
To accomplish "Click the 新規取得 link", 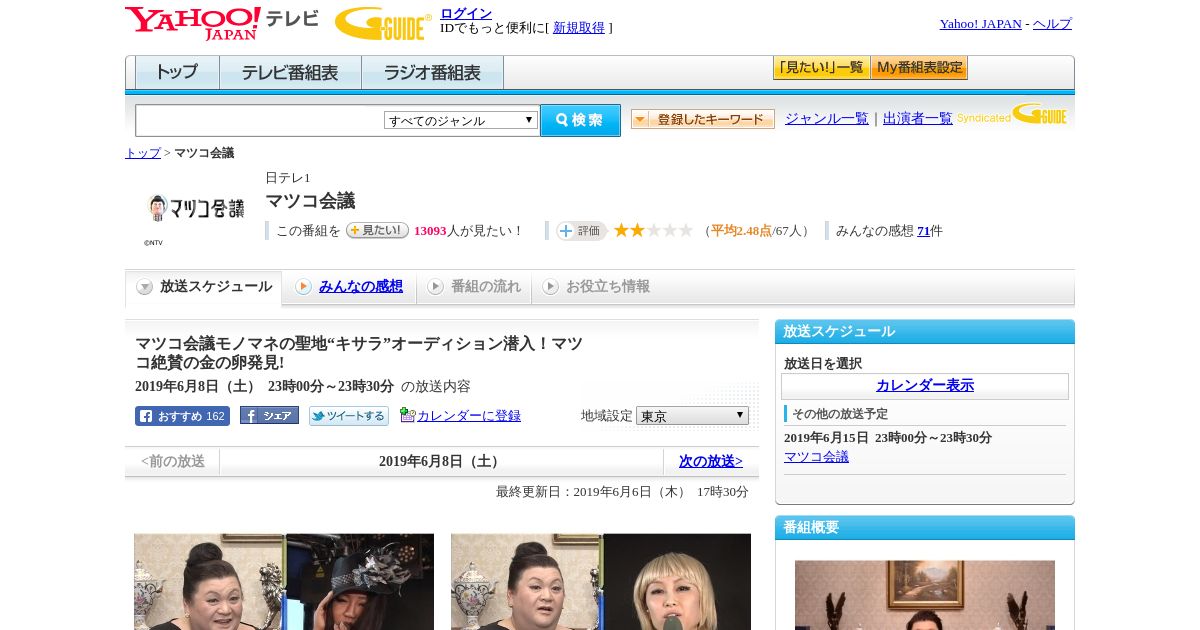I will pyautogui.click(x=579, y=28).
